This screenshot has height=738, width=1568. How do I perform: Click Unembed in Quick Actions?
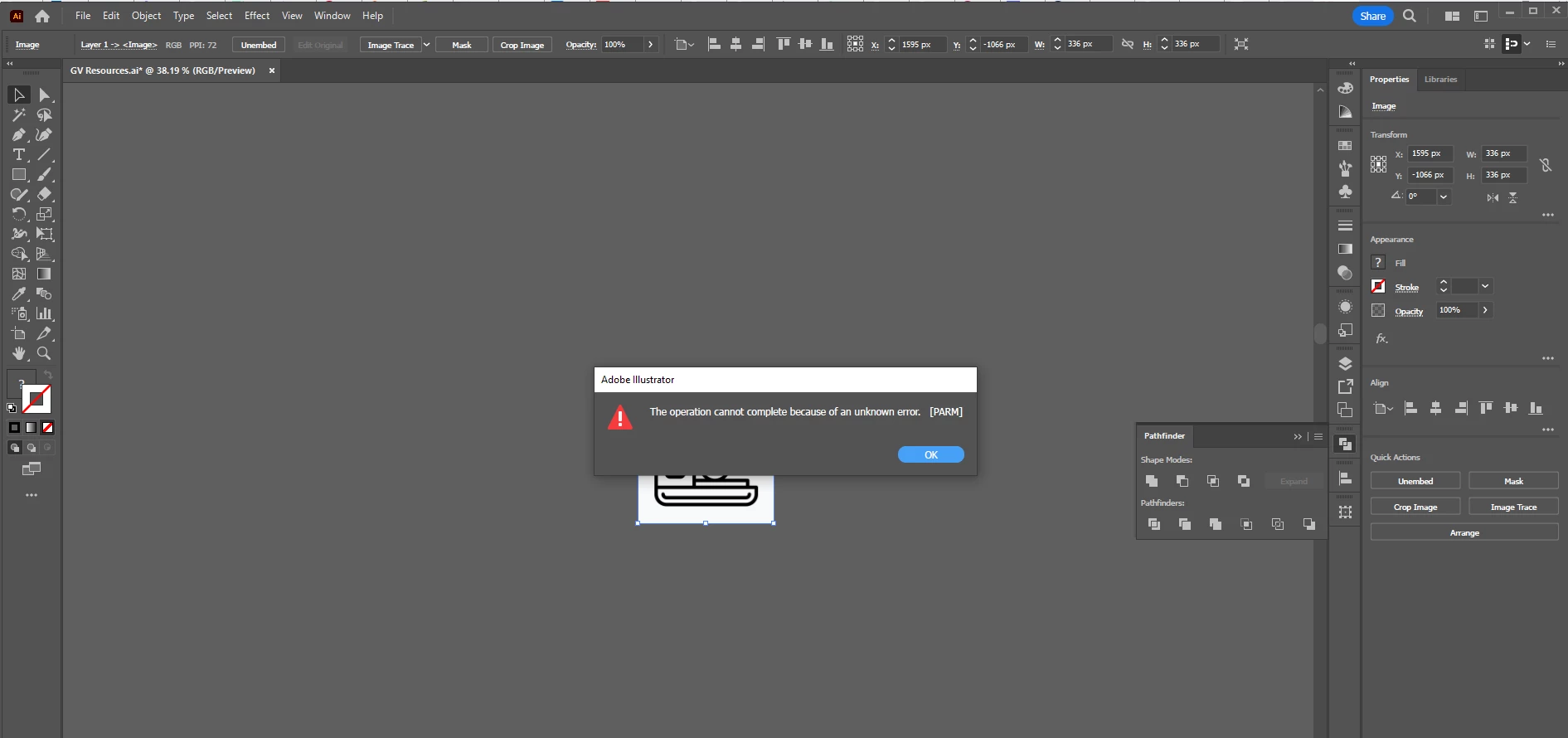pyautogui.click(x=1415, y=481)
